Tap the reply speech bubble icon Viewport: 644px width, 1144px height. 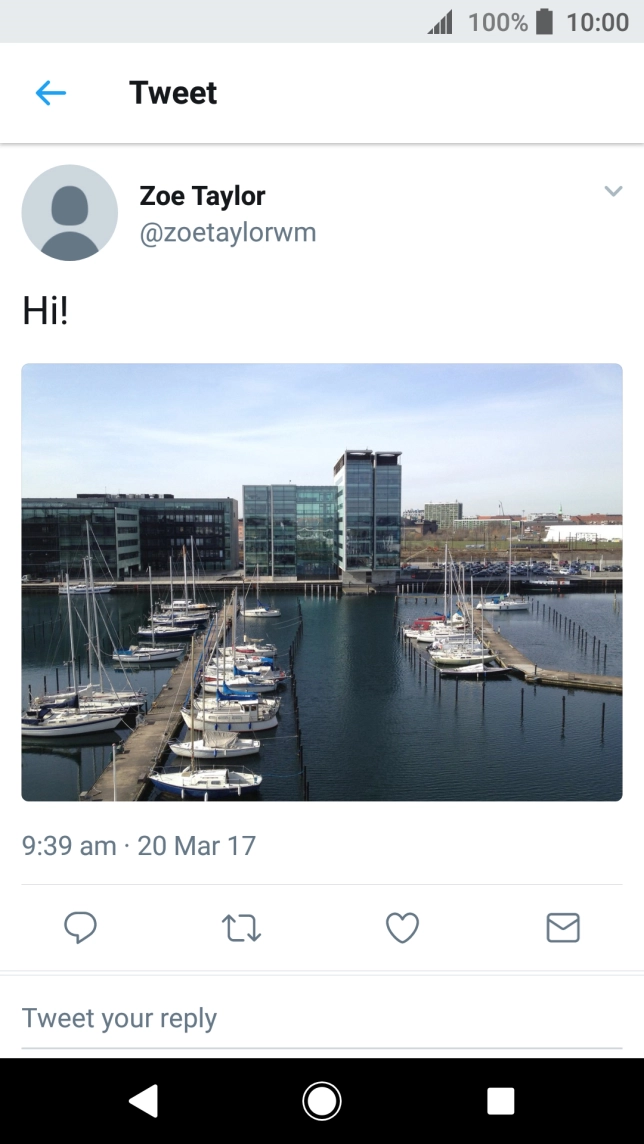80,929
